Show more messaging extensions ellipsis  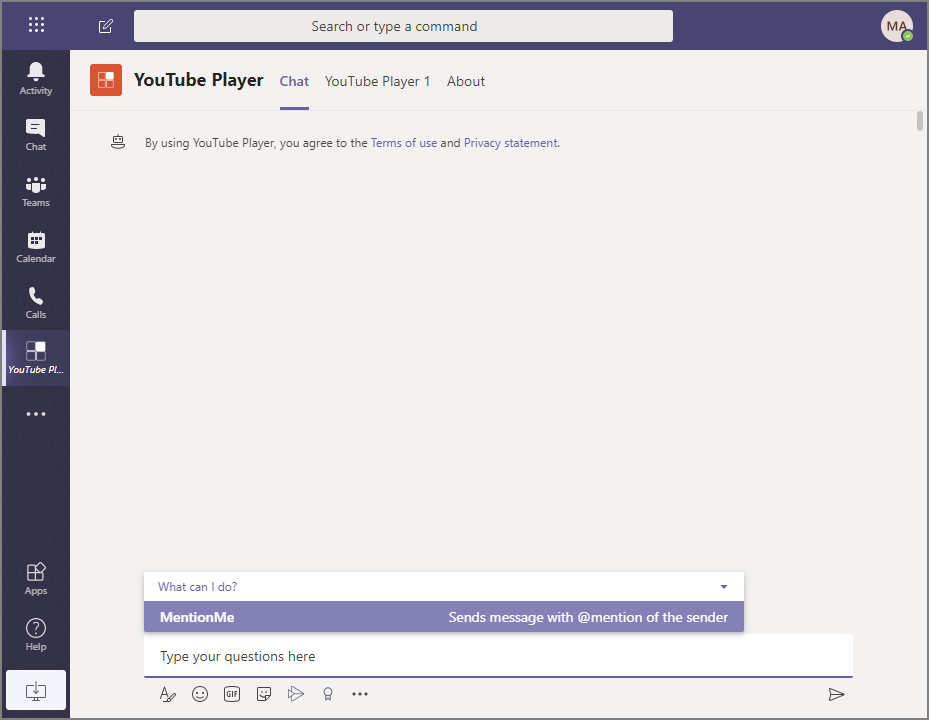pos(360,694)
